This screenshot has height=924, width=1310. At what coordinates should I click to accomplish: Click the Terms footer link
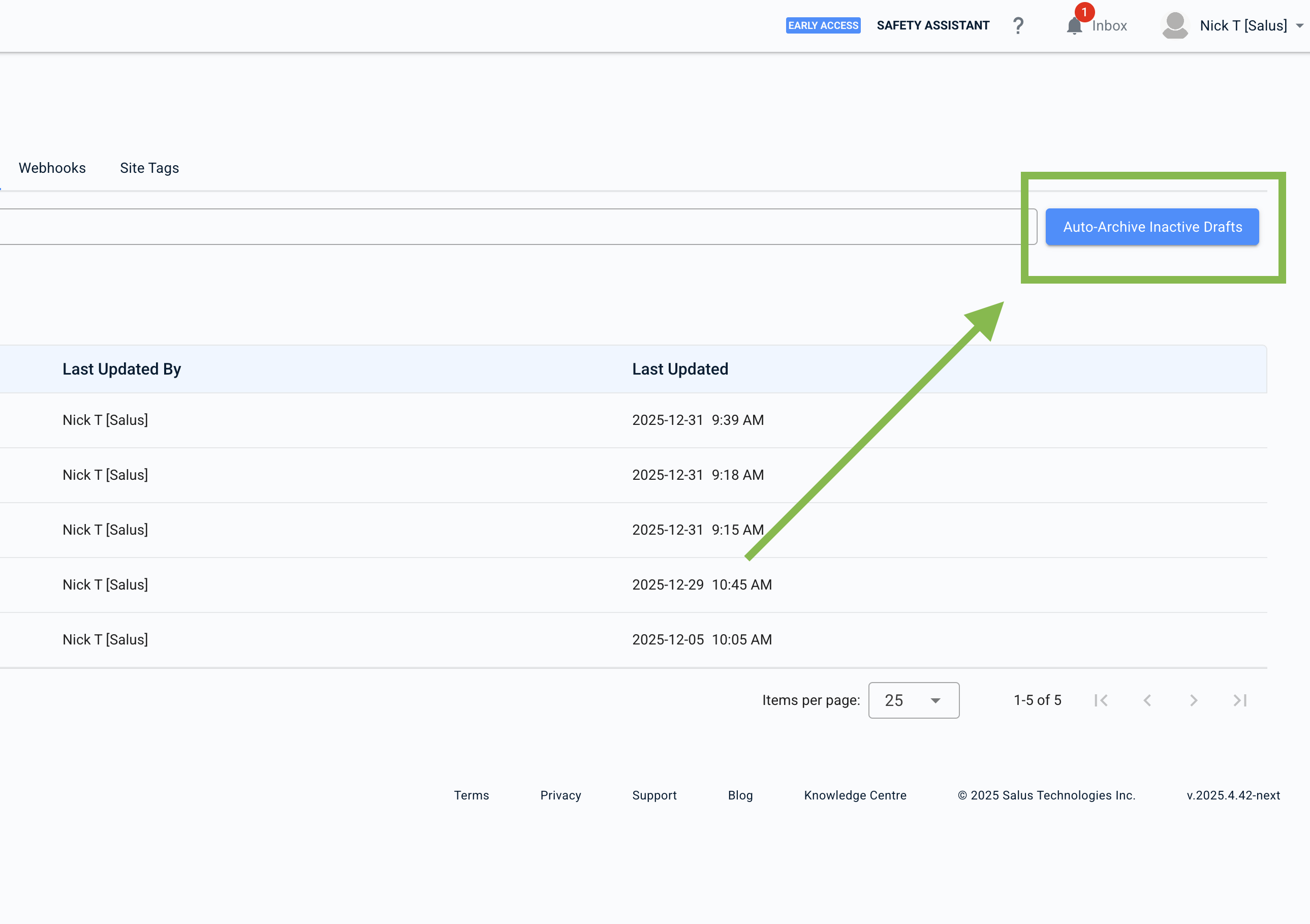(471, 795)
